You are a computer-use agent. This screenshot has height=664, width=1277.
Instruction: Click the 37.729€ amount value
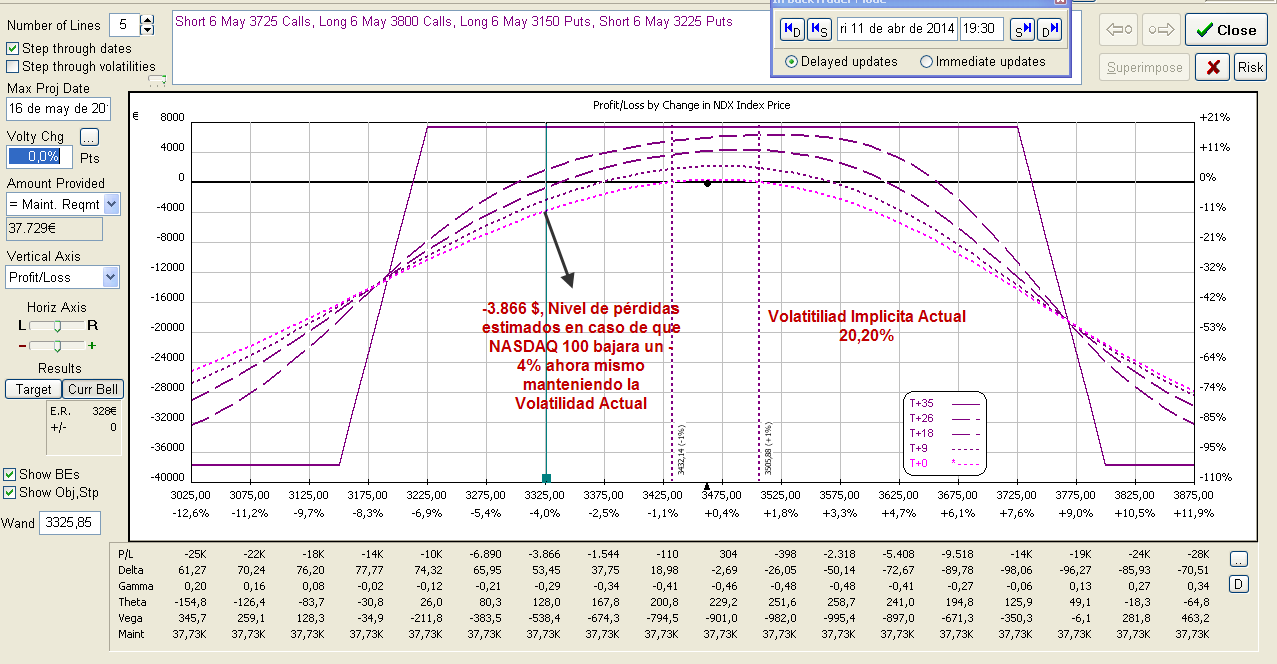coord(54,229)
